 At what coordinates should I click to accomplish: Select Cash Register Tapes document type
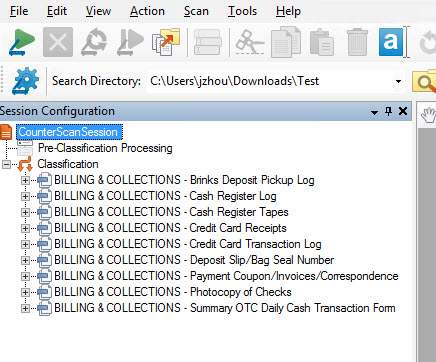pyautogui.click(x=171, y=212)
